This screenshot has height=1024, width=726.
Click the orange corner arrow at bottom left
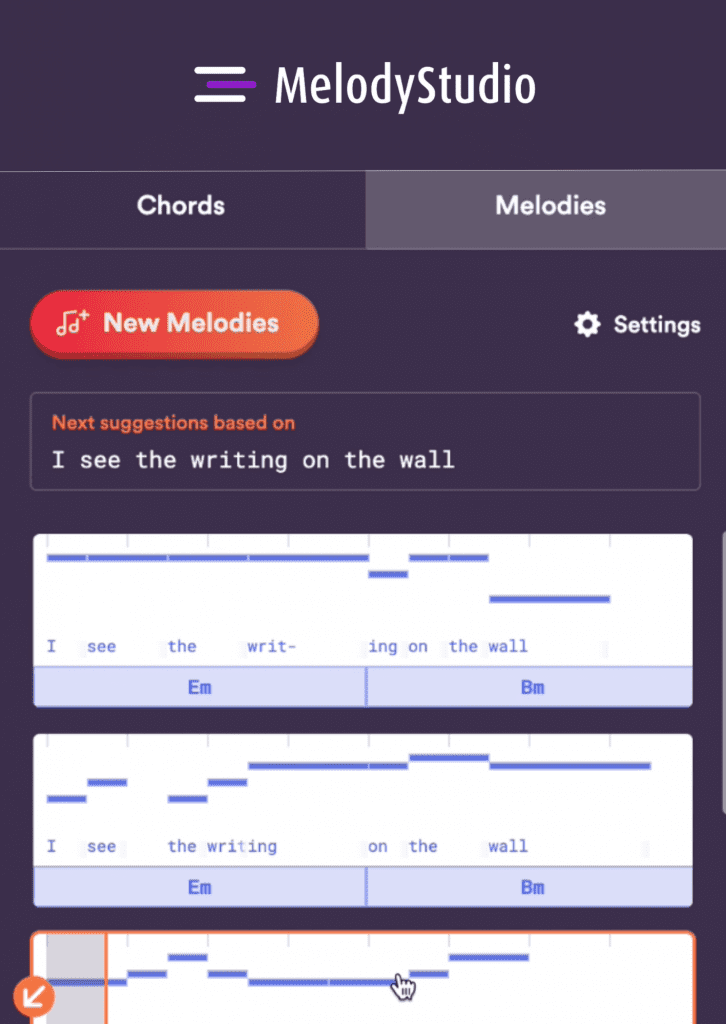(36, 996)
